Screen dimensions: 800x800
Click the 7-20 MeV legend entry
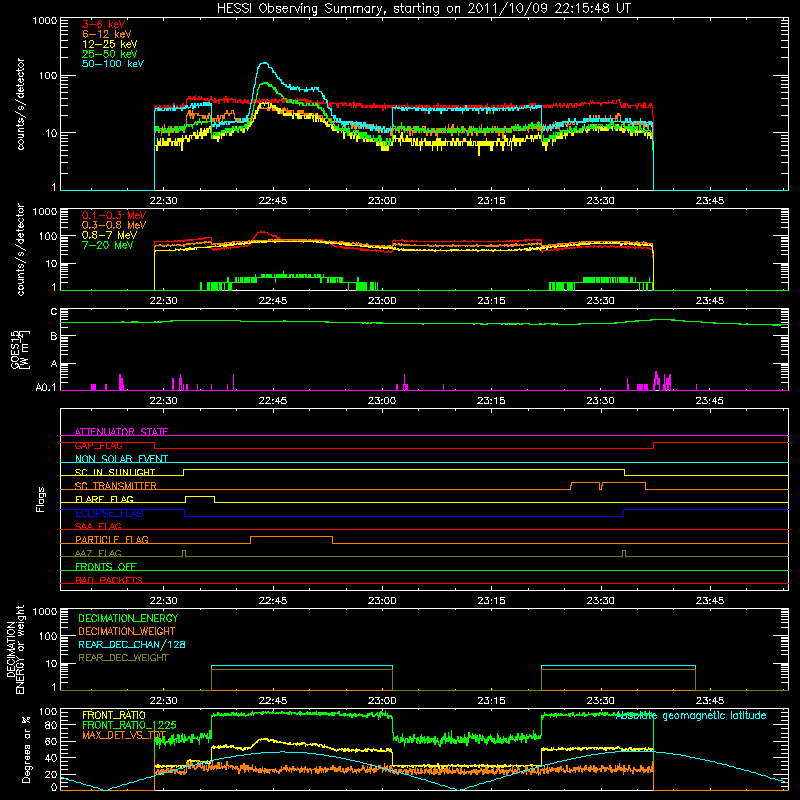tap(108, 245)
